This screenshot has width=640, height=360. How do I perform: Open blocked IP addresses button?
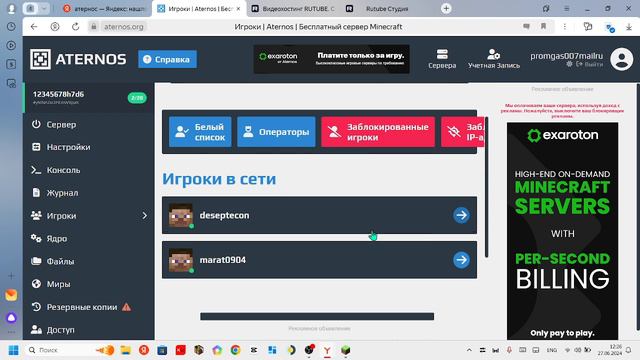(x=462, y=132)
